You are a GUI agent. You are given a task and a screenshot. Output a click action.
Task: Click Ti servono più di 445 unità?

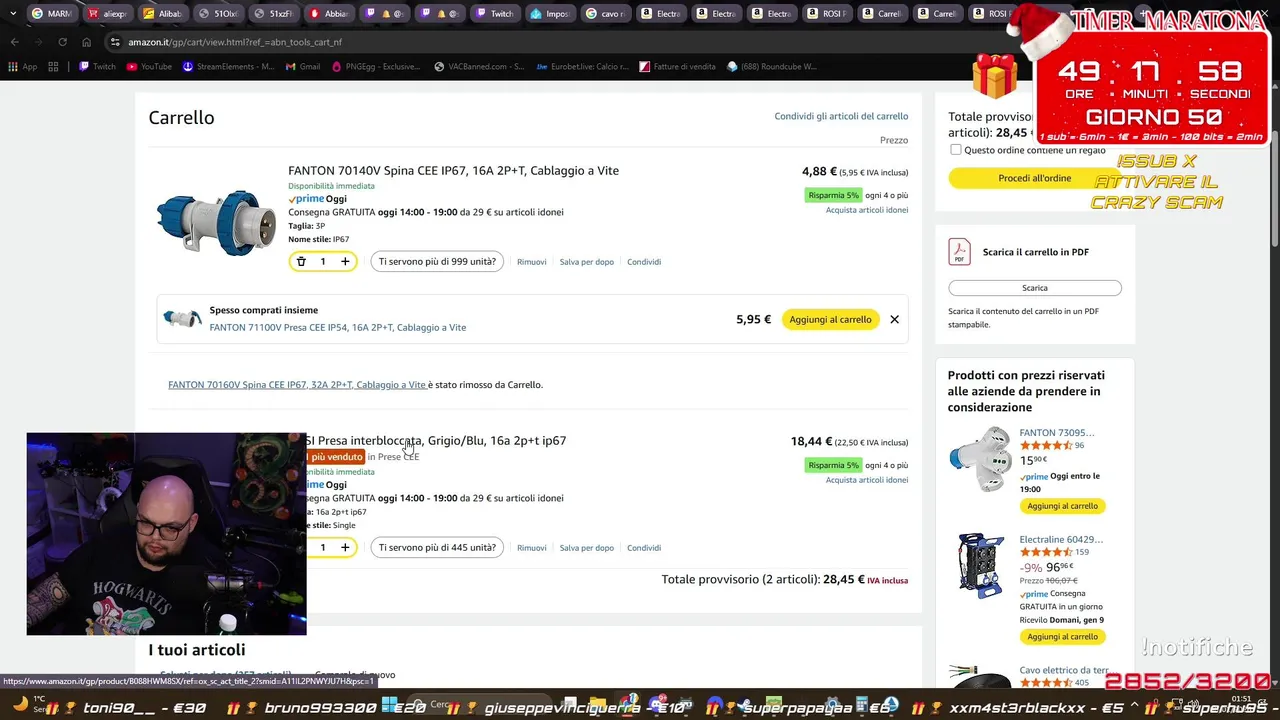(437, 548)
